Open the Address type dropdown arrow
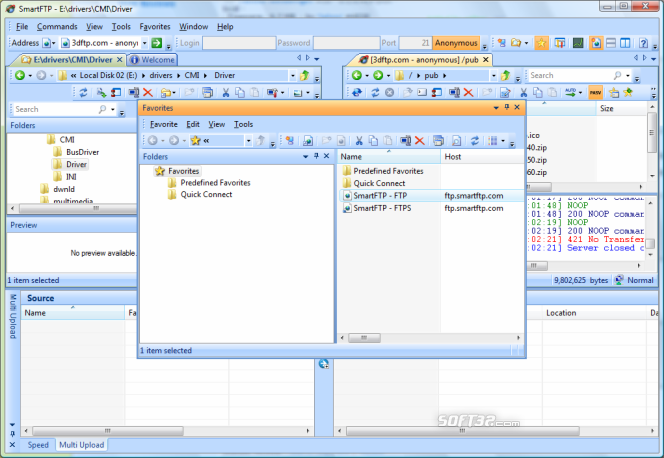664x458 pixels. click(x=53, y=43)
